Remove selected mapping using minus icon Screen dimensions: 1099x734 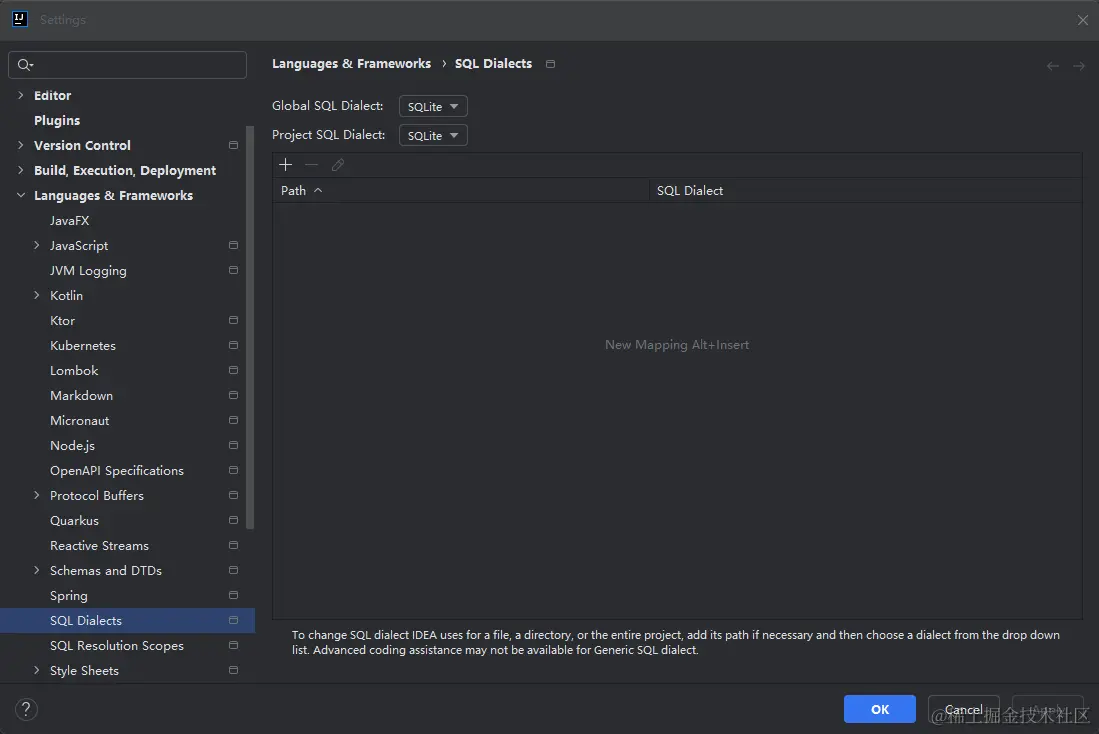coord(311,164)
